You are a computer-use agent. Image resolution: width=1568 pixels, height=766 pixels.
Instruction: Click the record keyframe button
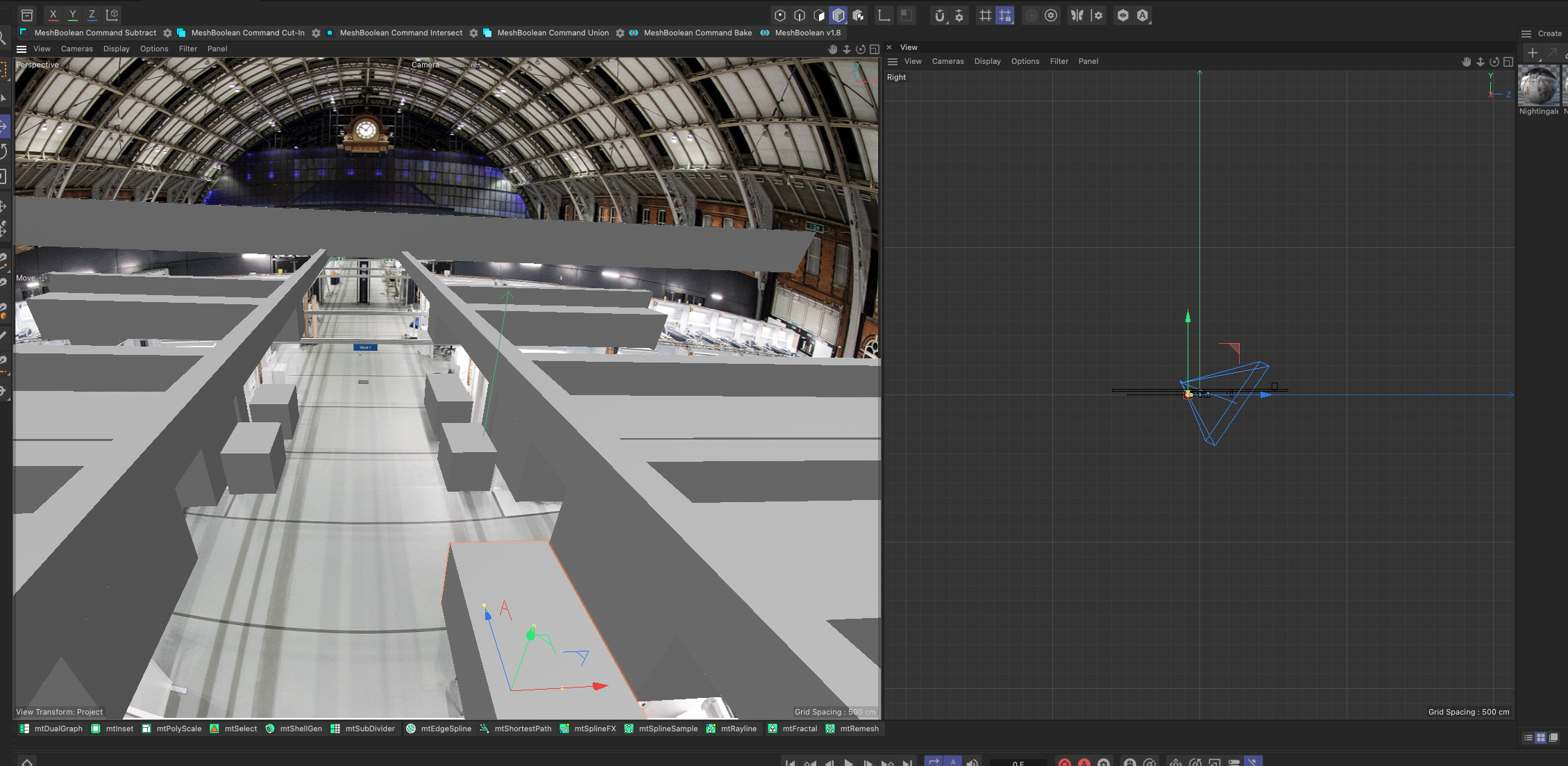(x=1064, y=762)
